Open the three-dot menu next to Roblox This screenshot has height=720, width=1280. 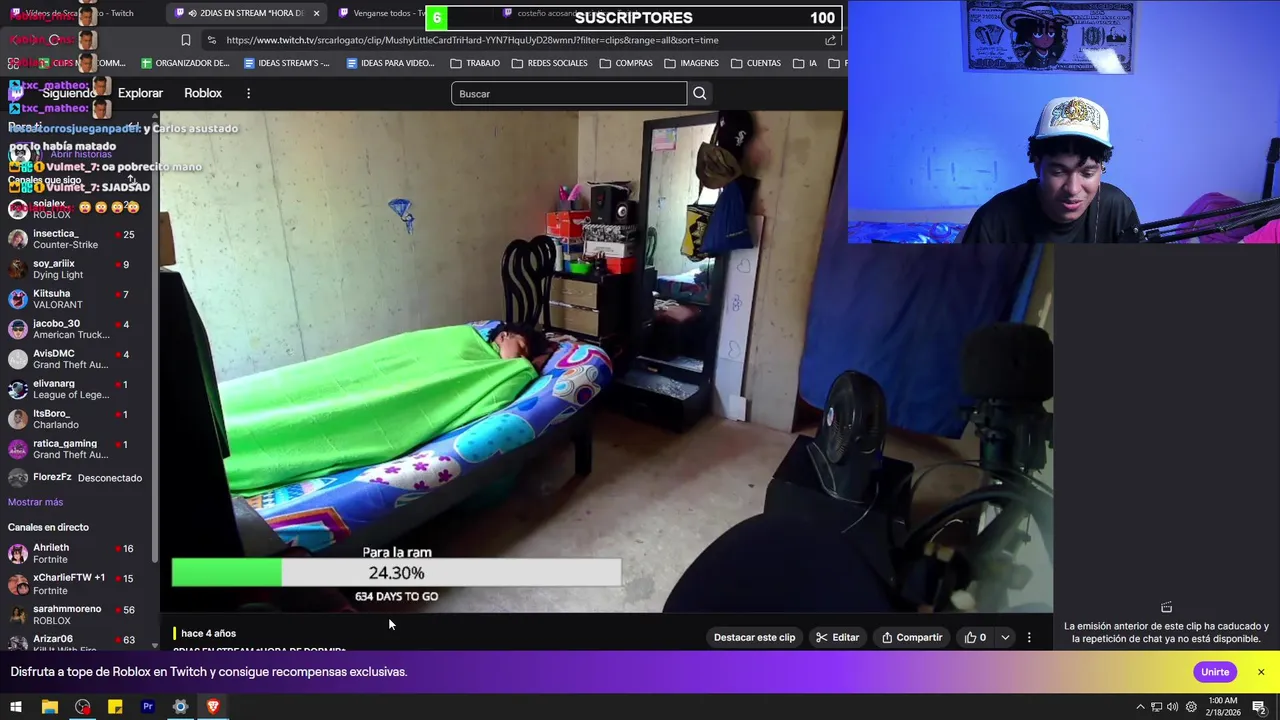click(248, 93)
